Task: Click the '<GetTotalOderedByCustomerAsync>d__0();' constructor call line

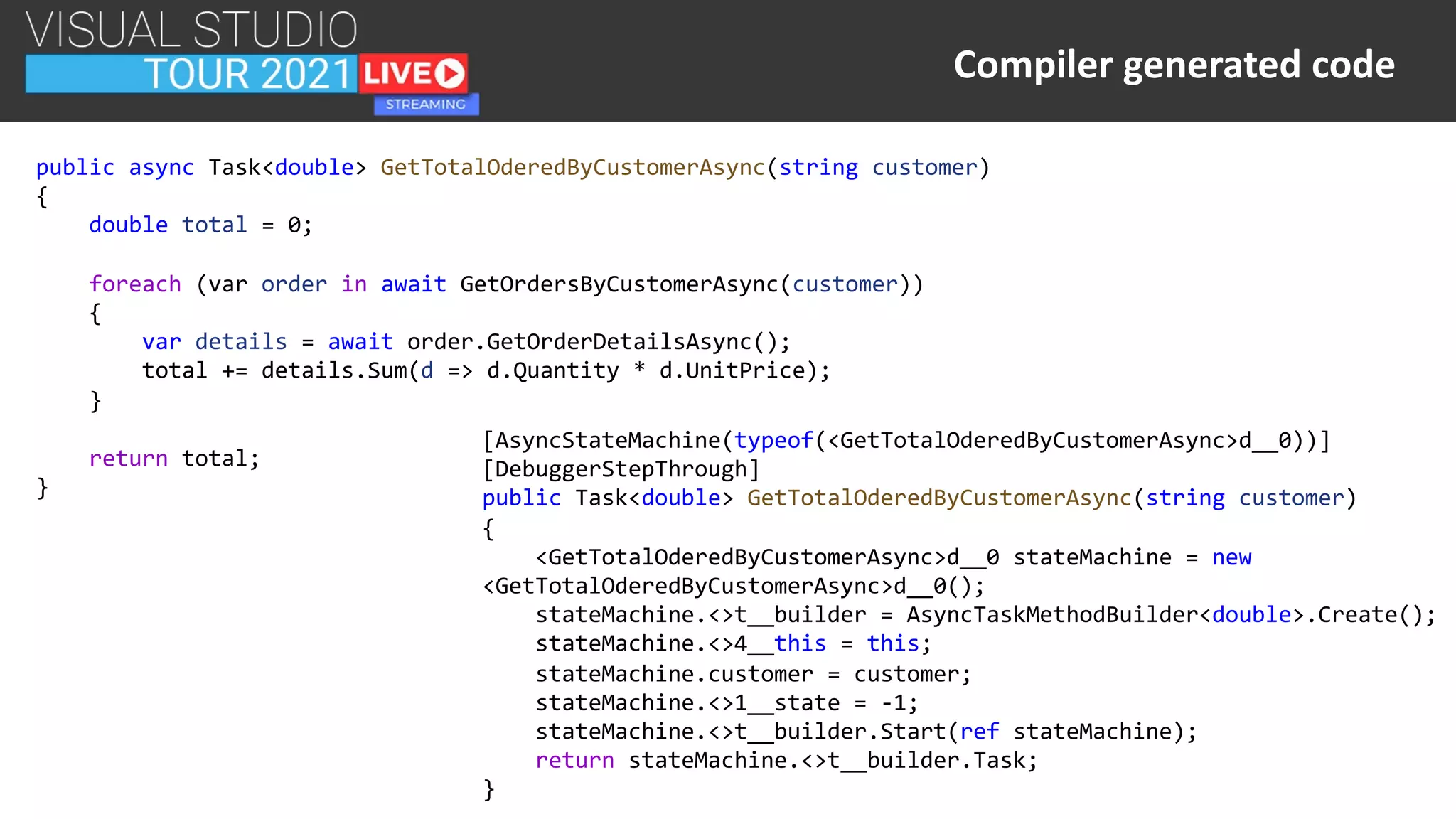Action: coord(734,587)
